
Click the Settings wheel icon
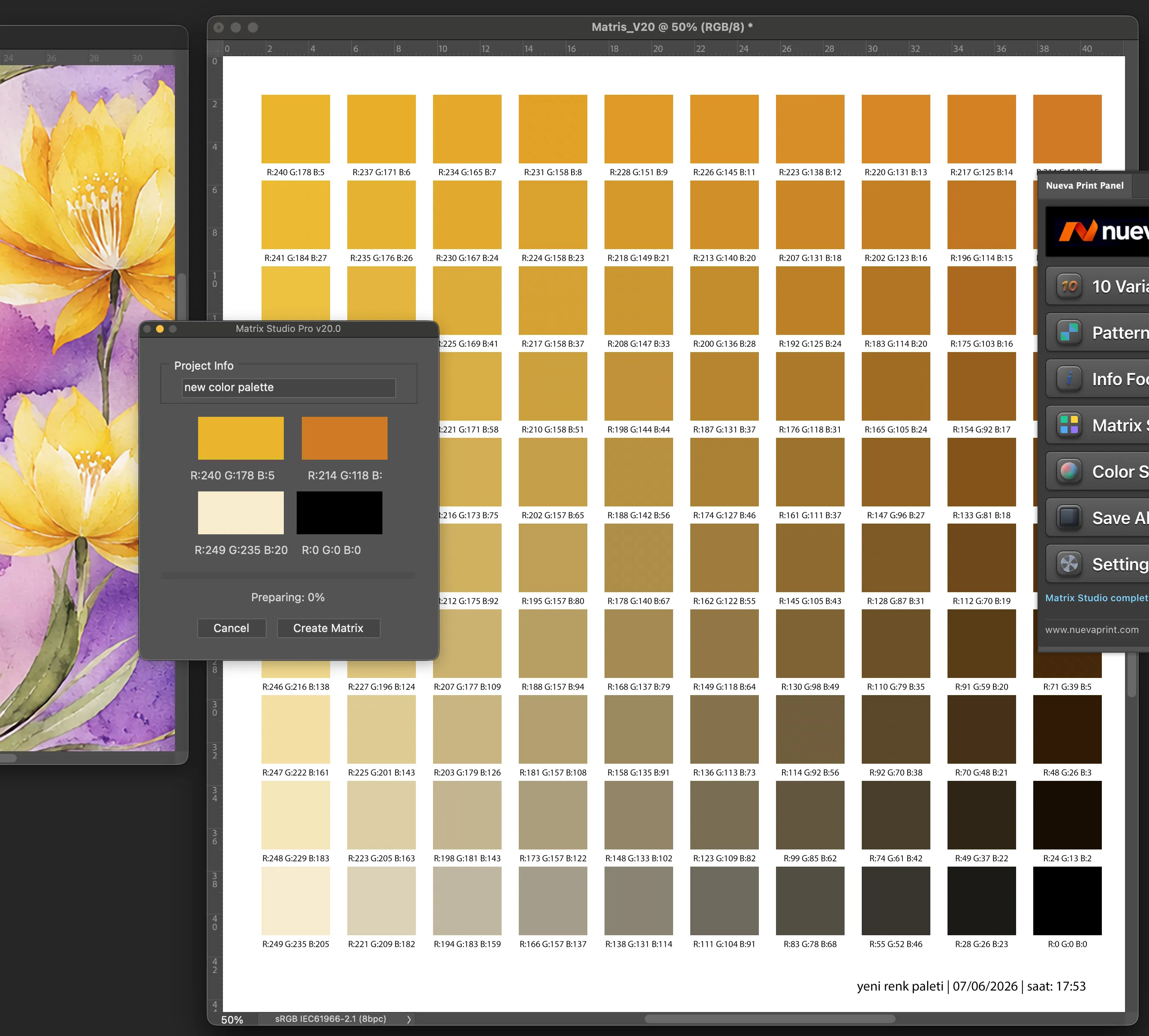click(1069, 564)
